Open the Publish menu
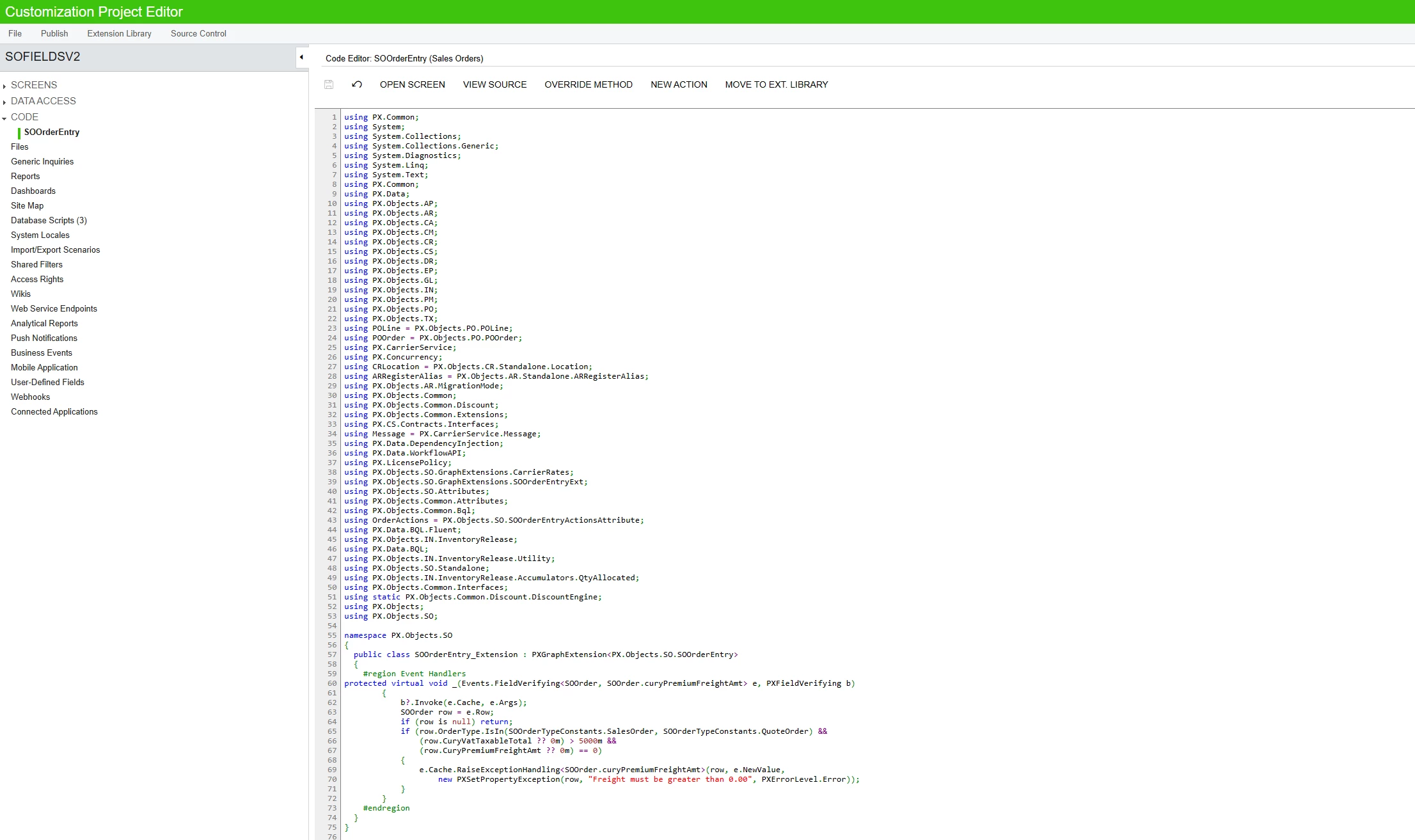 click(54, 33)
